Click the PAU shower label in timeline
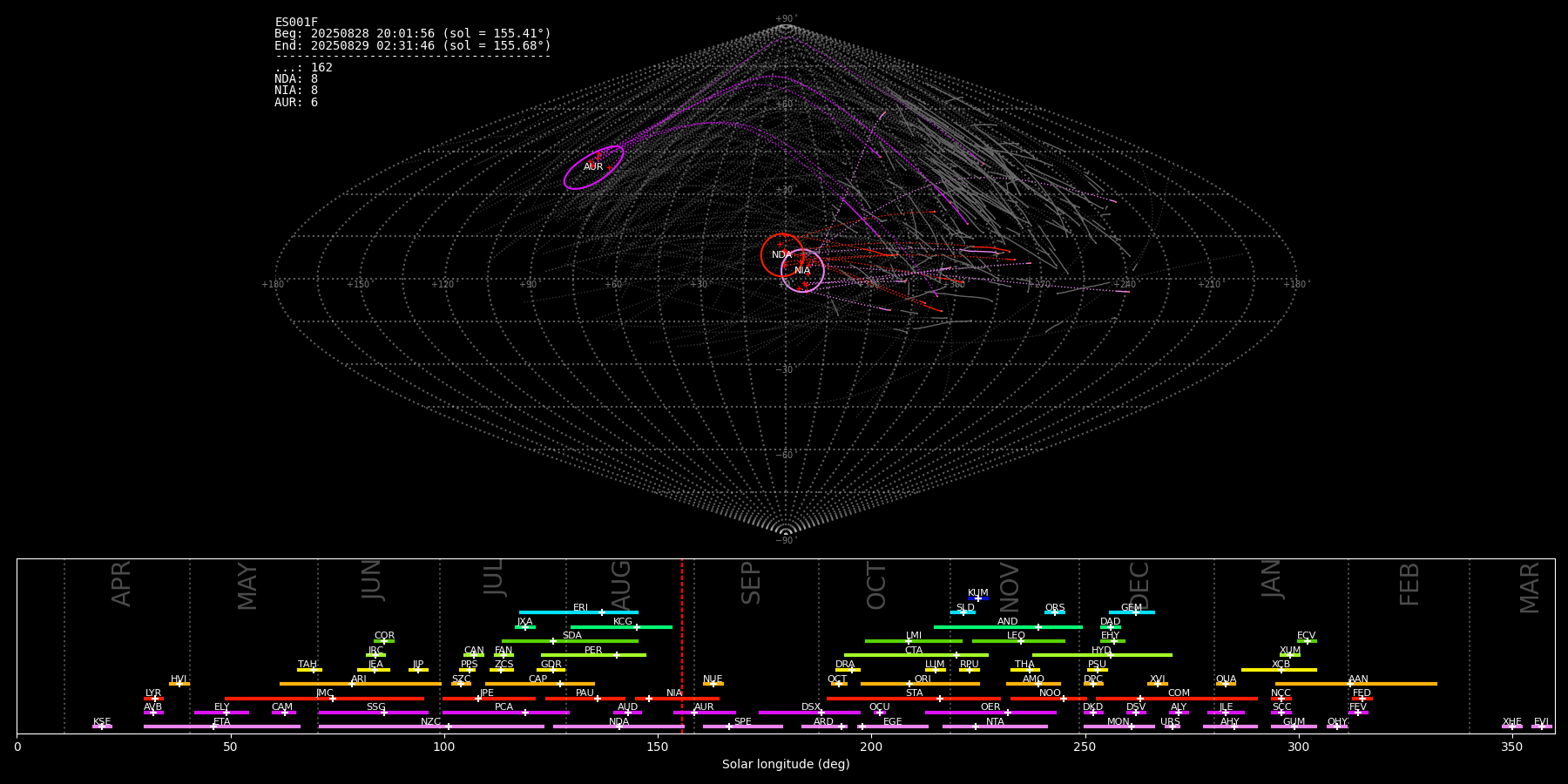The image size is (1568, 784). coord(585,693)
